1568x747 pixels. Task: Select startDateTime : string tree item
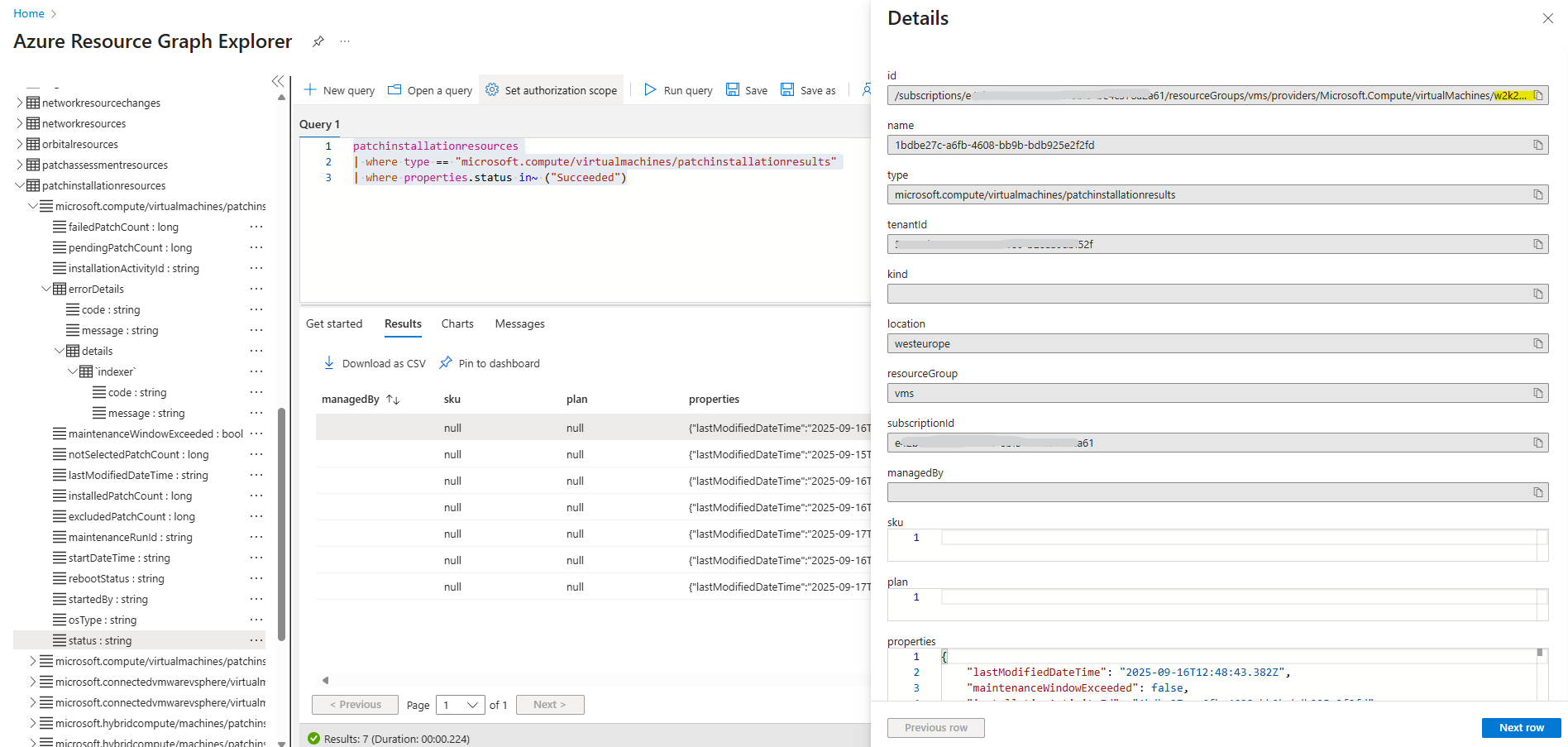click(x=119, y=558)
